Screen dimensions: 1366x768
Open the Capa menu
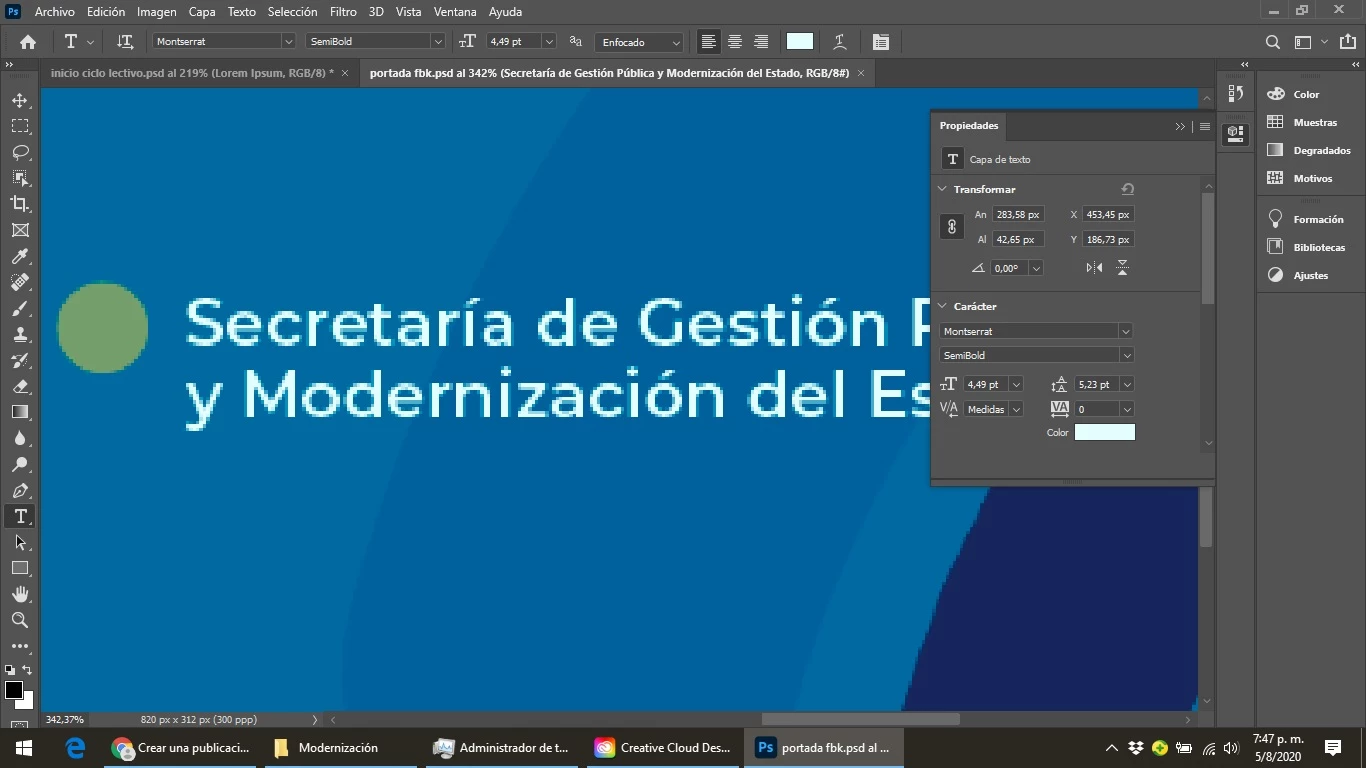click(202, 12)
